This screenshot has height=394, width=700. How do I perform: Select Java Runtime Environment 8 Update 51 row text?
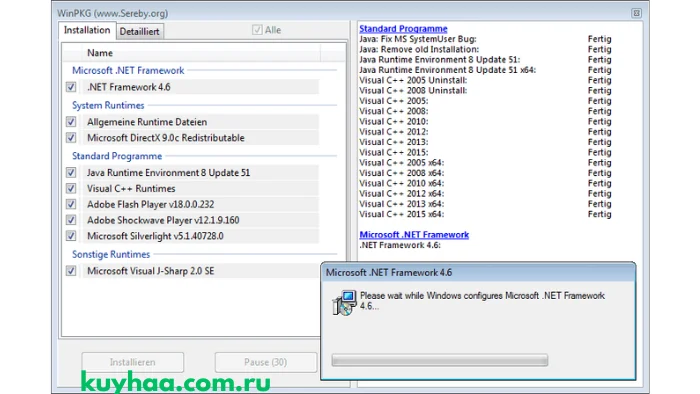pyautogui.click(x=168, y=173)
